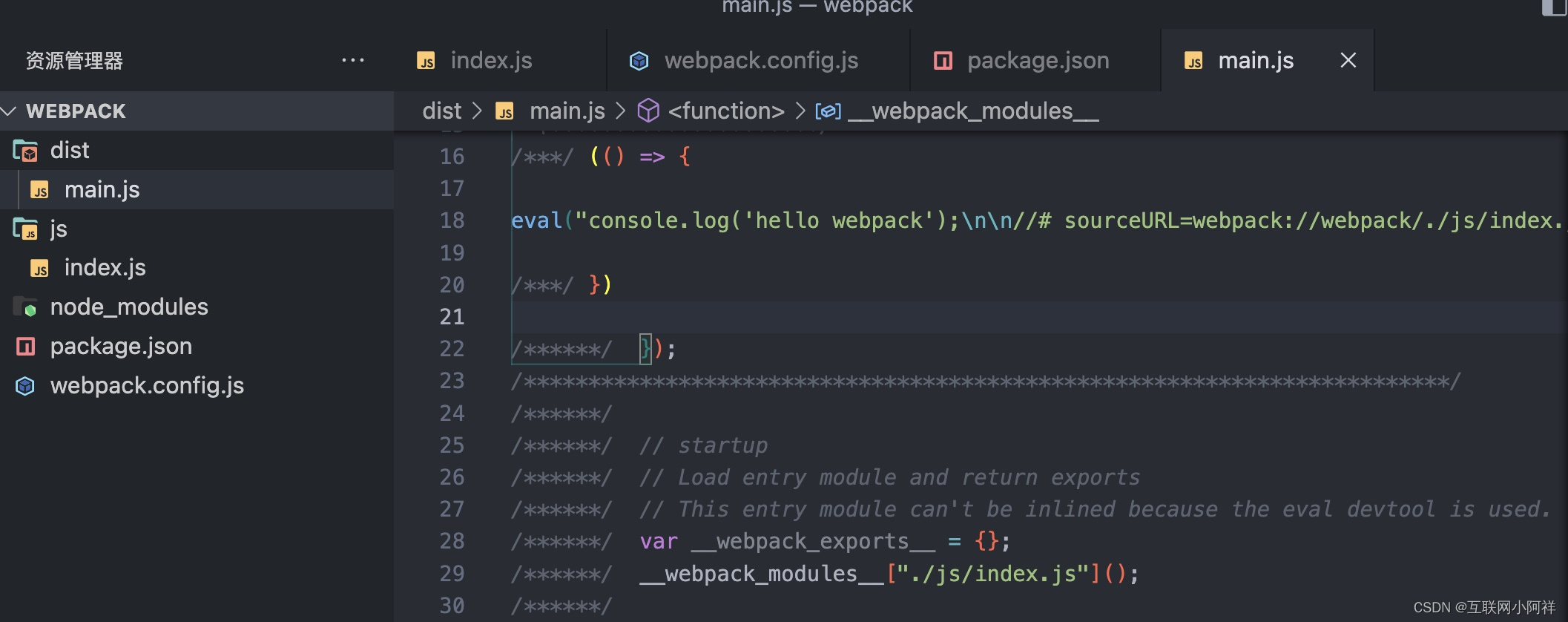
Task: Click the JS icon beside main.js in explorer
Action: click(39, 190)
